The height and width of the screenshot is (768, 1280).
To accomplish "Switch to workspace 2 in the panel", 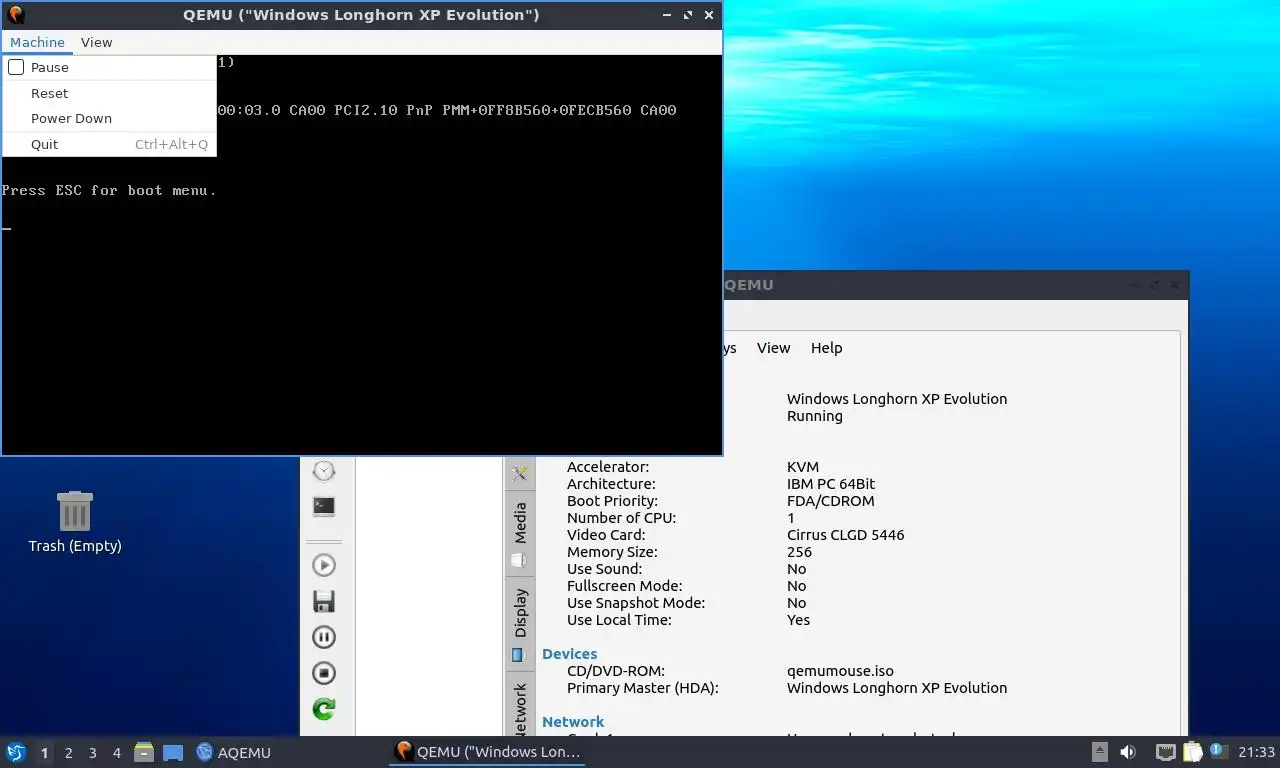I will [68, 753].
